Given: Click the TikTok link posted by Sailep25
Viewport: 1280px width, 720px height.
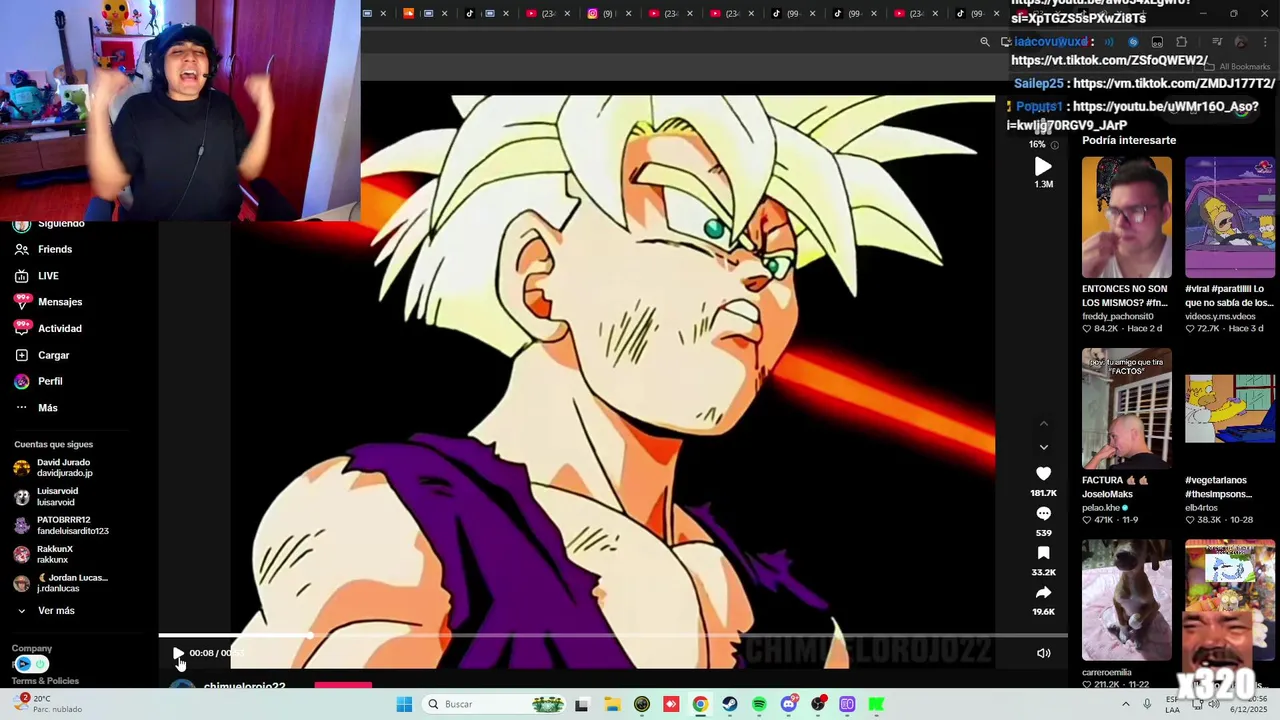Looking at the screenshot, I should coord(1174,84).
